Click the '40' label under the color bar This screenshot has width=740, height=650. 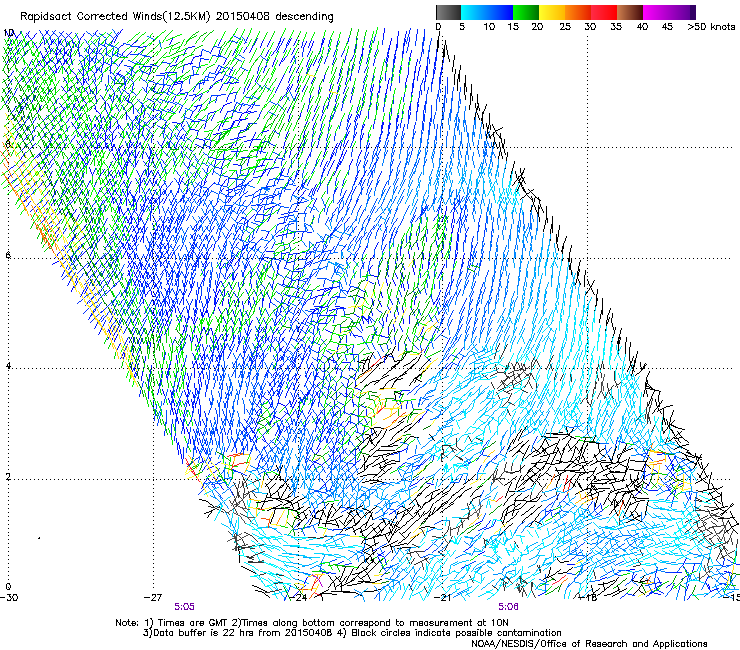click(x=642, y=27)
